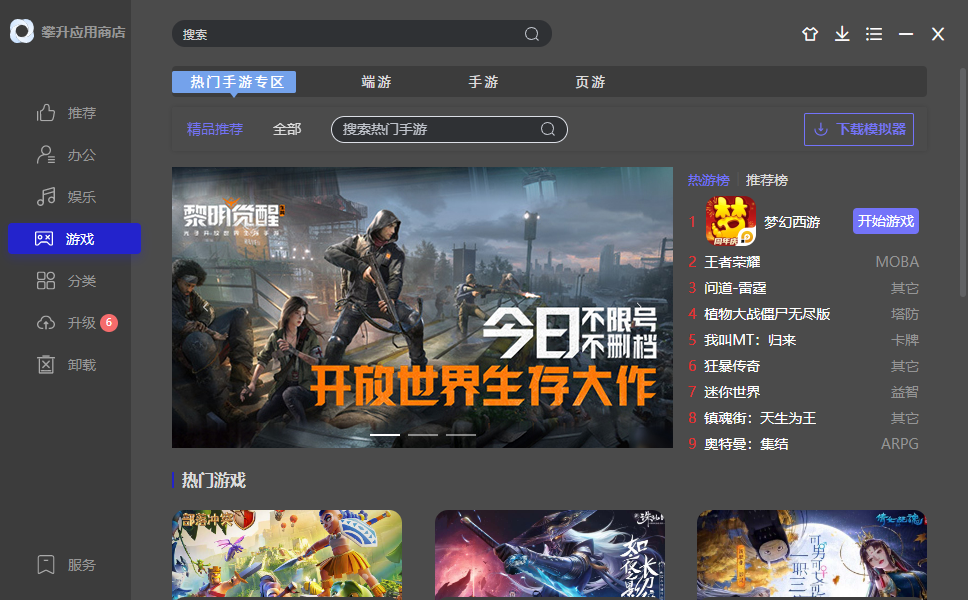Viewport: 968px width, 600px height.
Task: Click the 服务 bookmark sidebar icon
Action: tap(46, 564)
